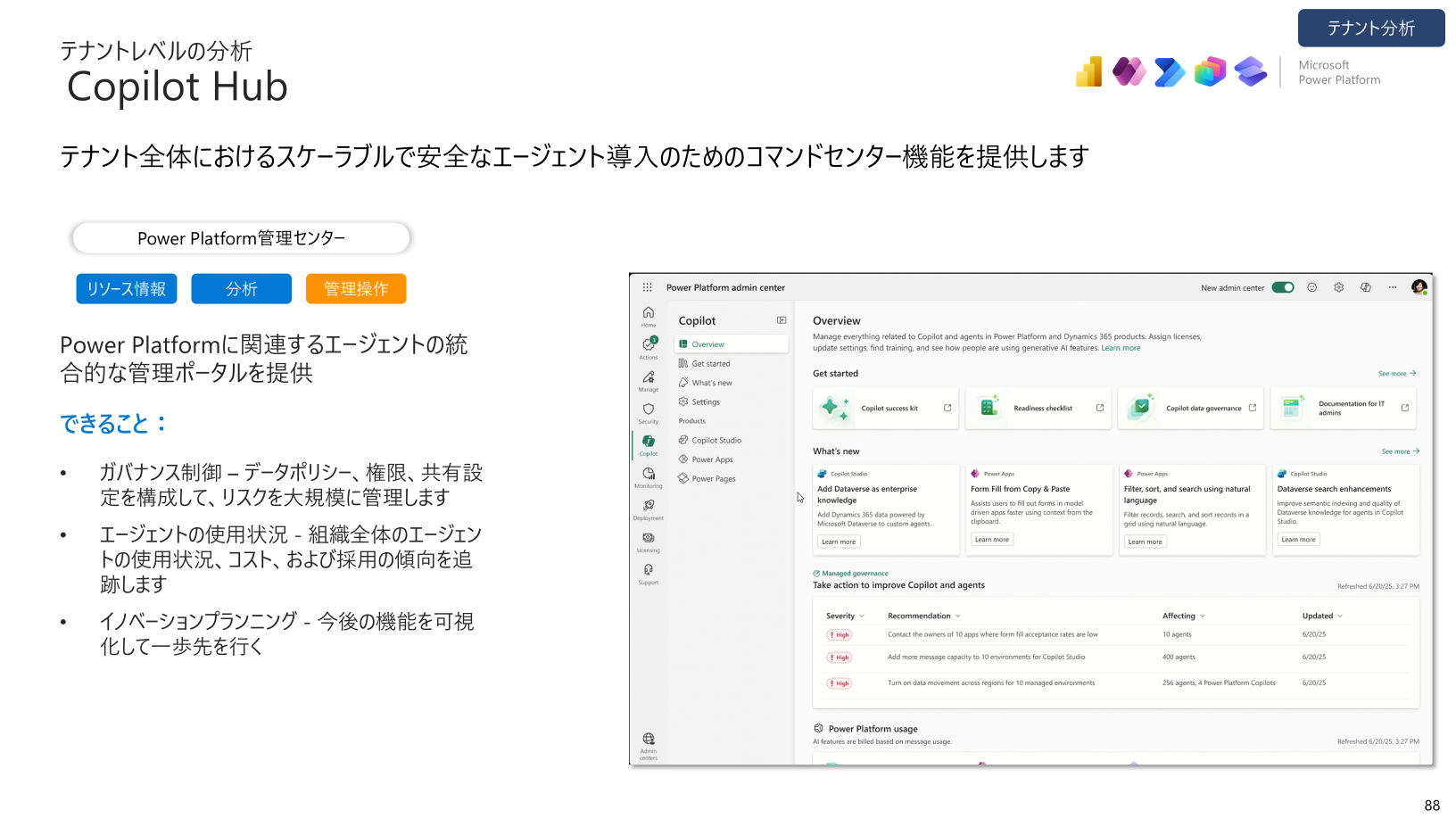Click the Power Platform usage heading
The height and width of the screenshot is (819, 1456).
(x=873, y=729)
